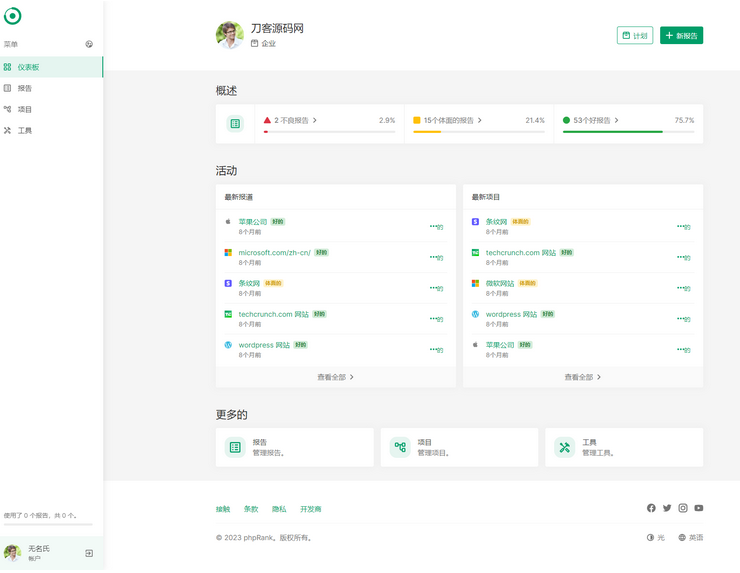The height and width of the screenshot is (573, 740).
Task: Open options menu for techcrunch.com project
Action: 683,258
